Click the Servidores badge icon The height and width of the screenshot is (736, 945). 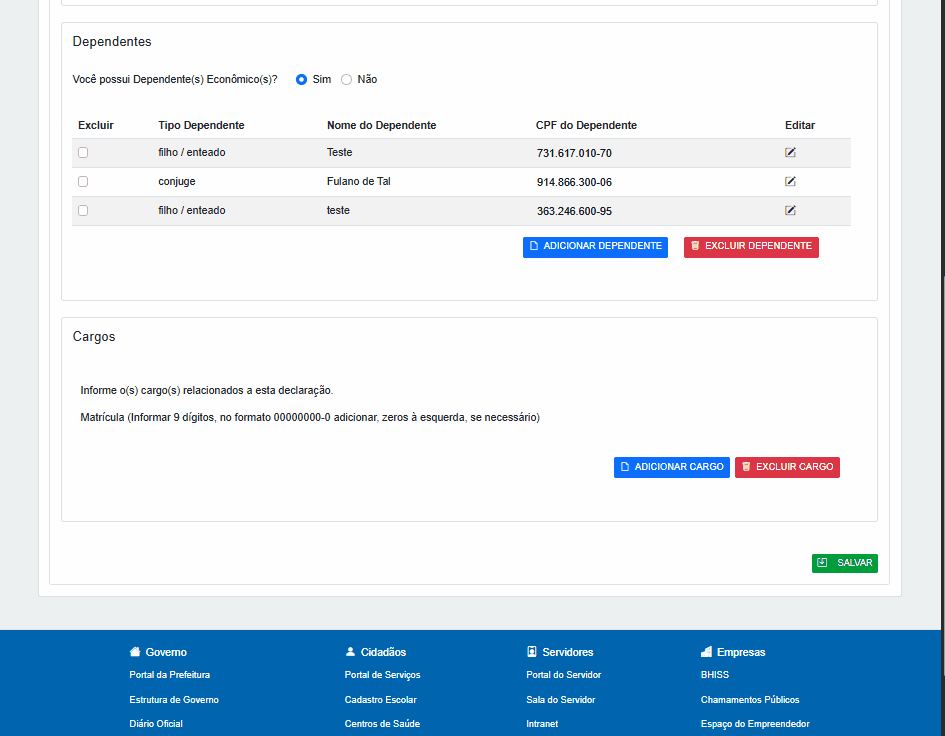pyautogui.click(x=532, y=652)
